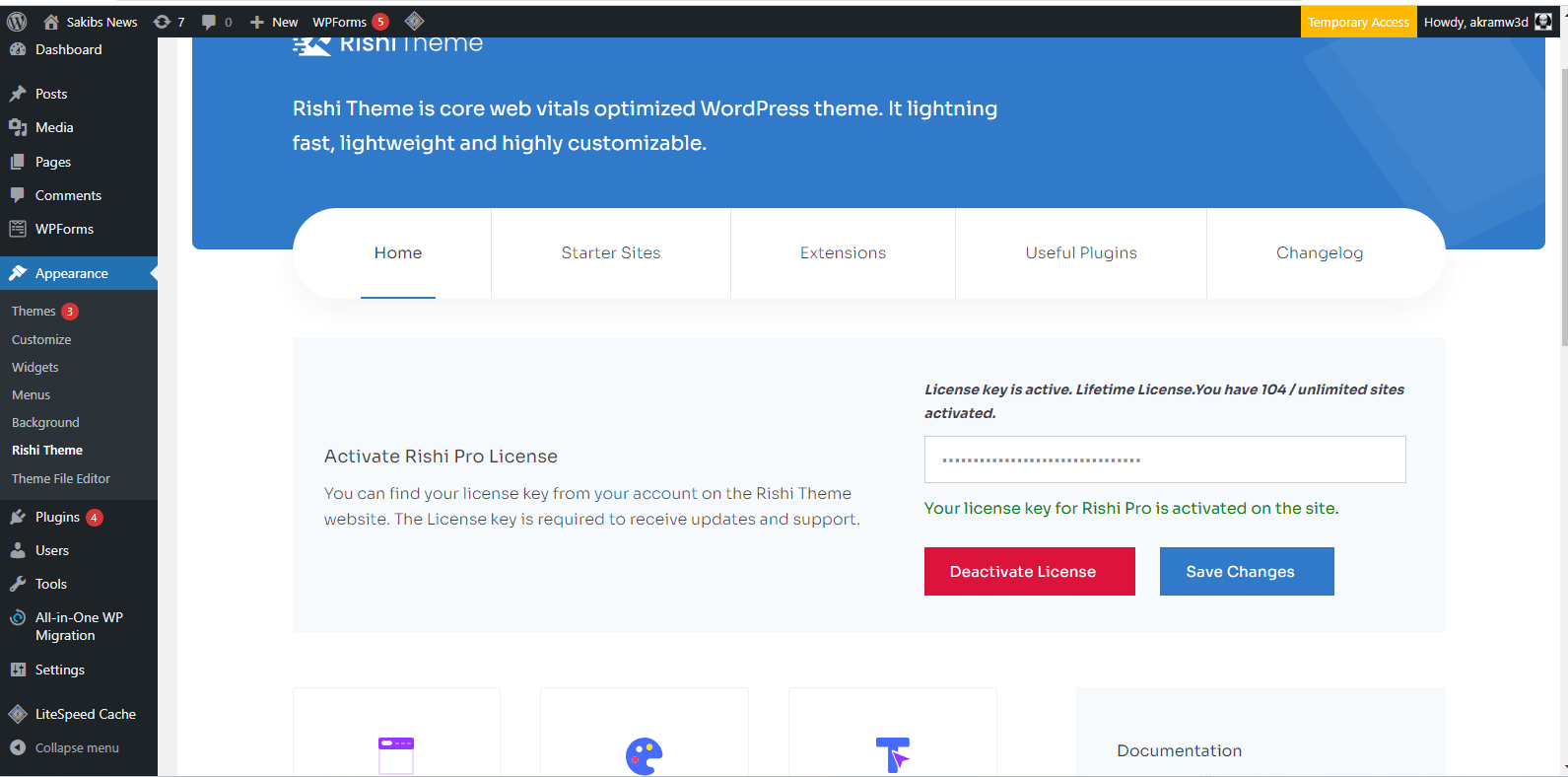Click the Pages icon in sidebar
This screenshot has height=777, width=1568.
(x=18, y=162)
